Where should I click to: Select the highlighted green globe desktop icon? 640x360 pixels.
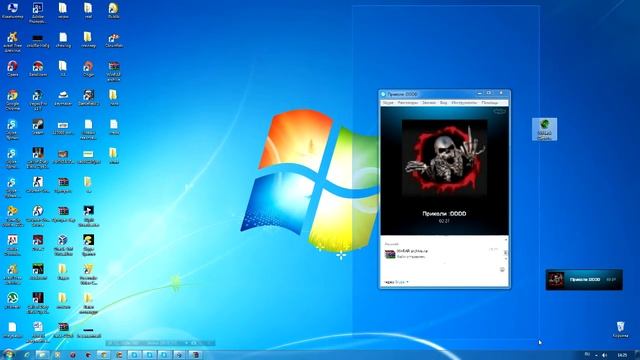[544, 129]
